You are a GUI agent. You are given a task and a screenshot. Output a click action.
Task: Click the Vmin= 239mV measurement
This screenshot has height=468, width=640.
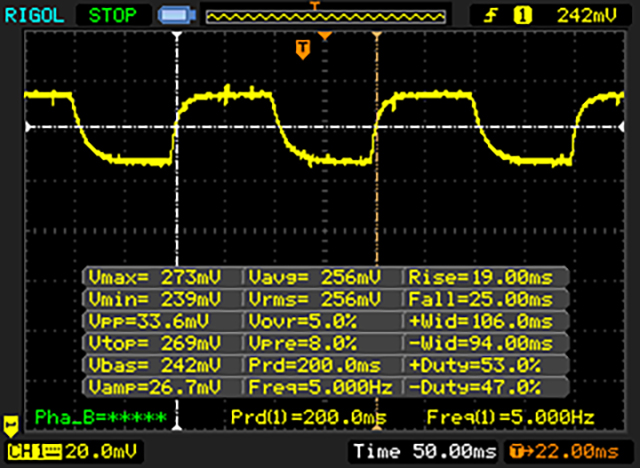pos(155,299)
